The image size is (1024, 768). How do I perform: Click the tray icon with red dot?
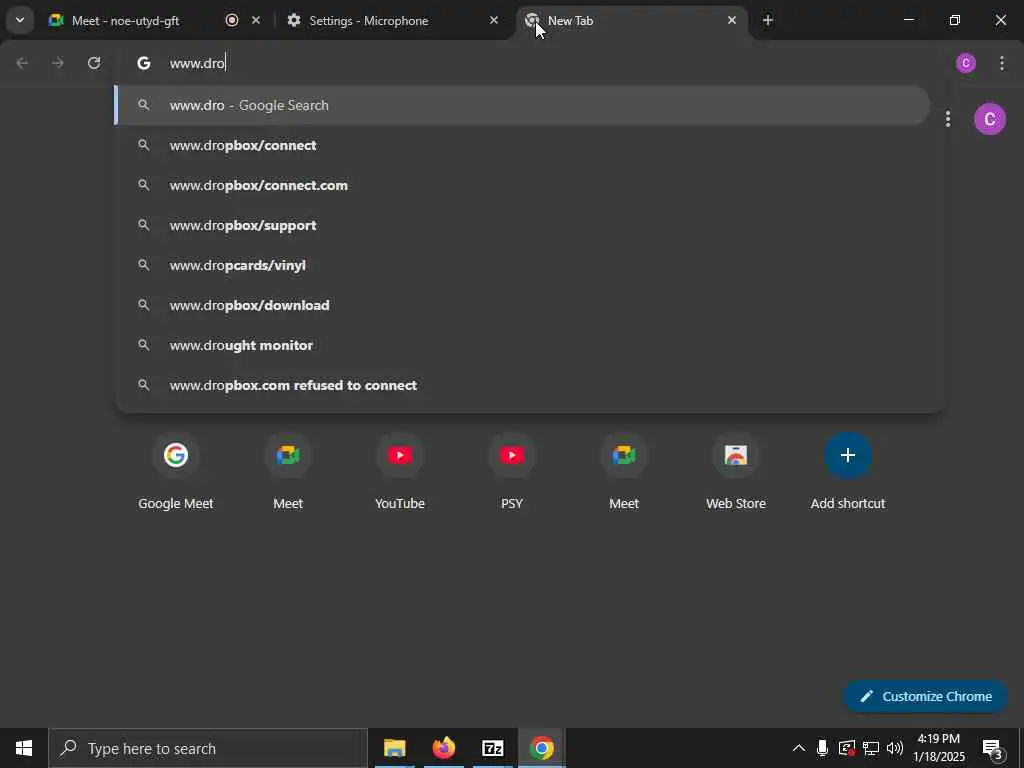[x=846, y=748]
